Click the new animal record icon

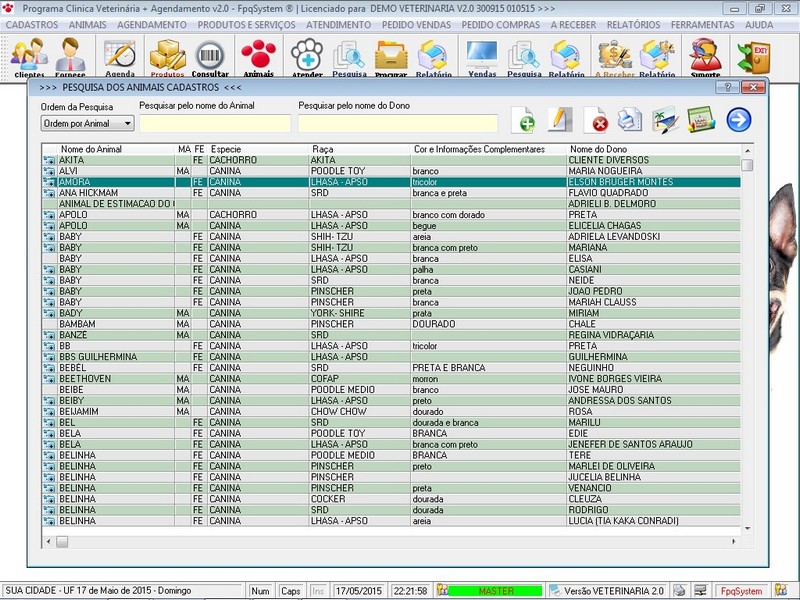(x=522, y=120)
